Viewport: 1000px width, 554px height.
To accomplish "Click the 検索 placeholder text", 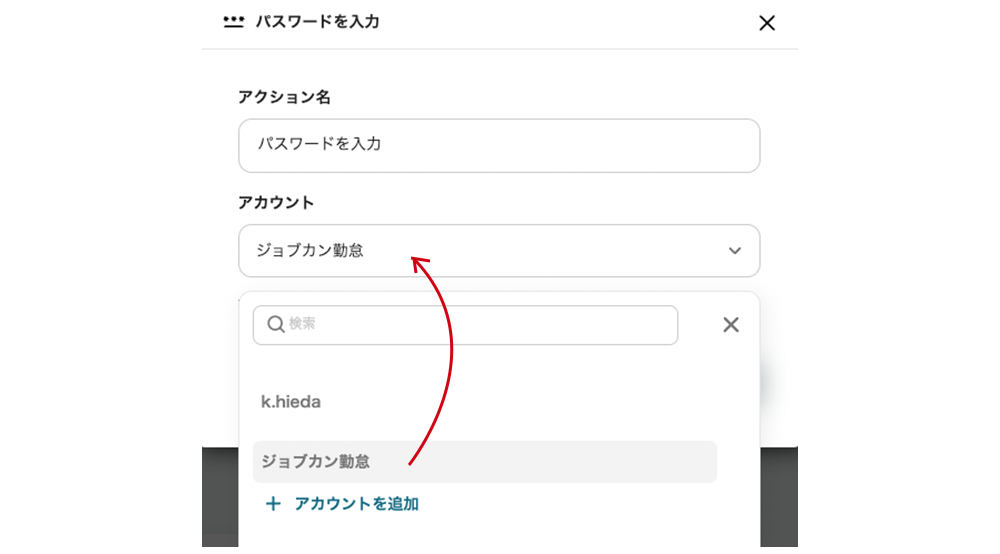I will pos(302,324).
